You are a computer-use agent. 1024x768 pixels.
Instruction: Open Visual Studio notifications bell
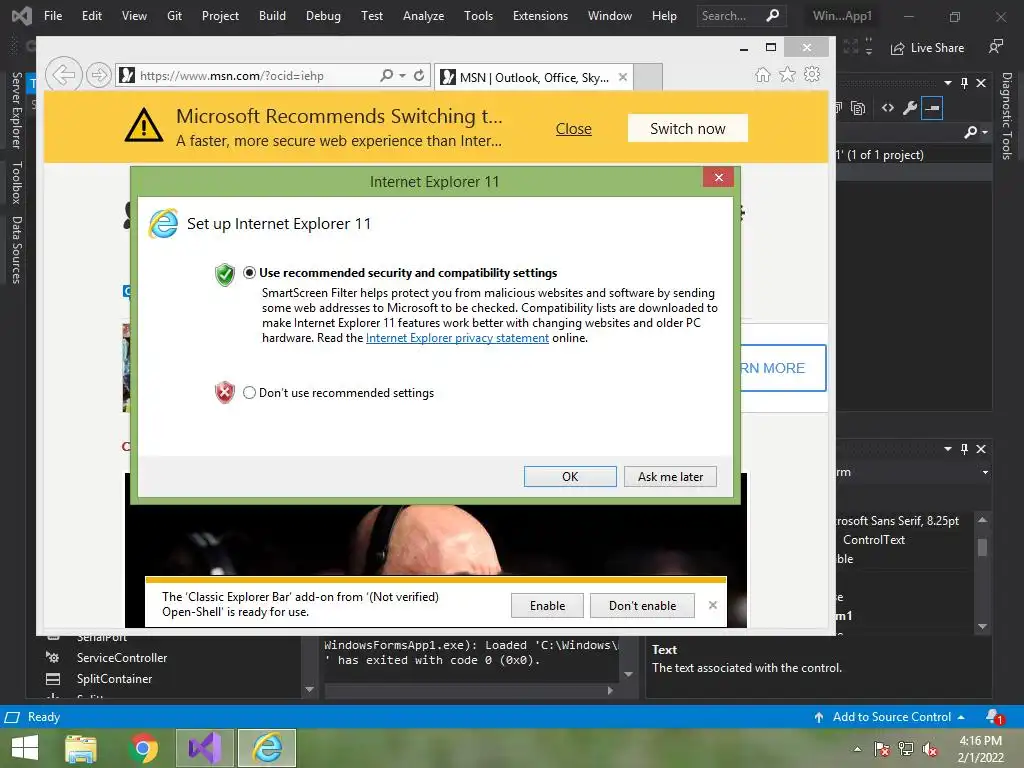click(x=993, y=716)
